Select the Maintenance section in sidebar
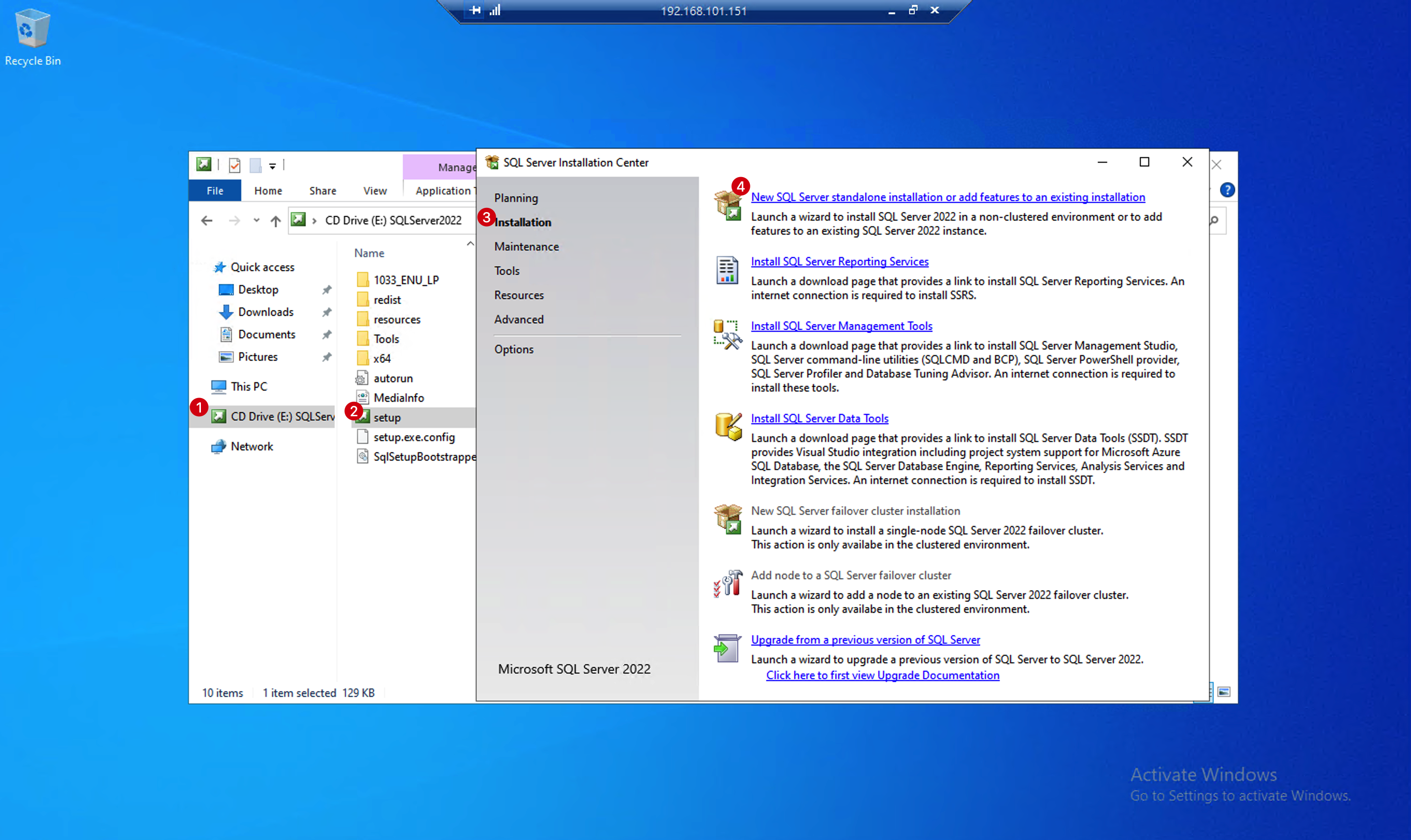The height and width of the screenshot is (840, 1411). tap(527, 246)
